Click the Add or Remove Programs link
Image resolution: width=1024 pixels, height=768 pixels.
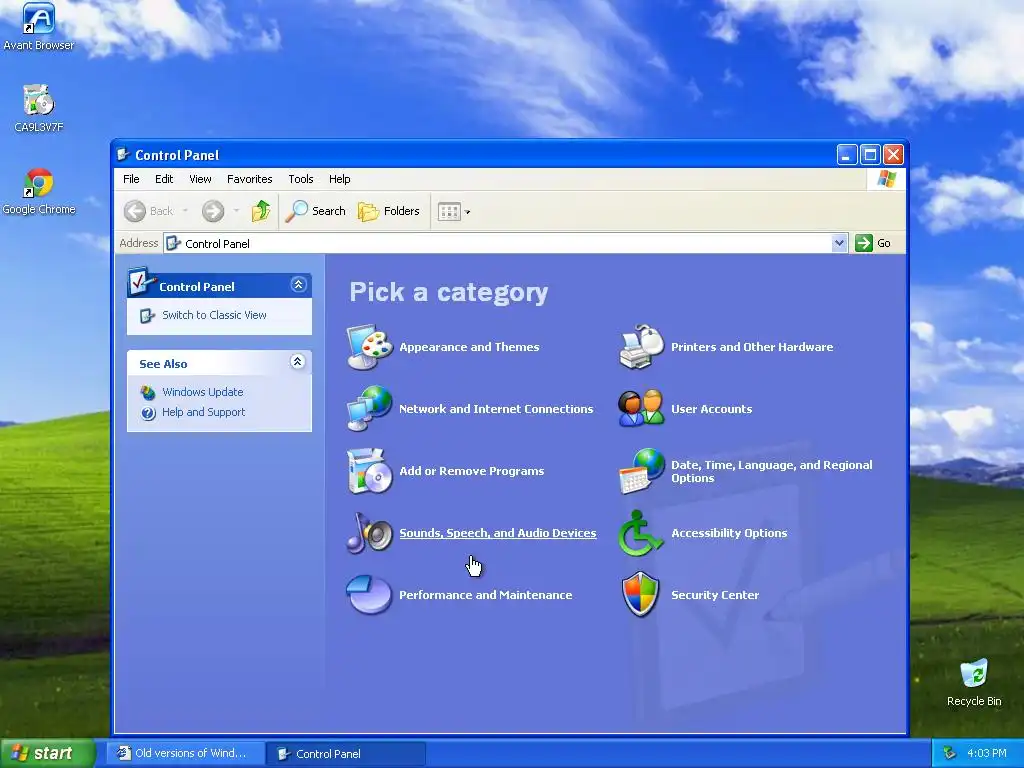[x=472, y=472]
